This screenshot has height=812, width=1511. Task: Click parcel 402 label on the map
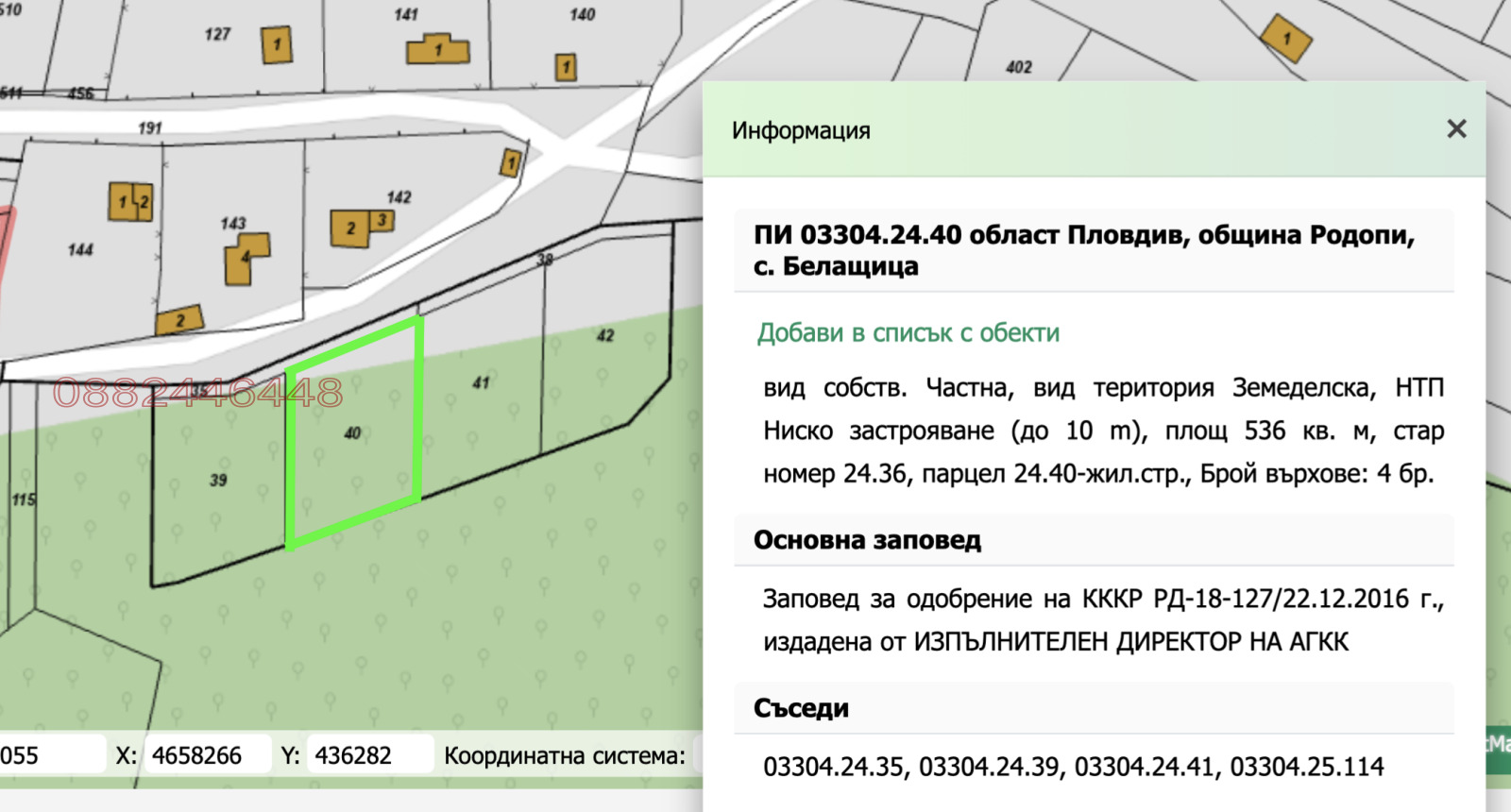(x=1019, y=67)
